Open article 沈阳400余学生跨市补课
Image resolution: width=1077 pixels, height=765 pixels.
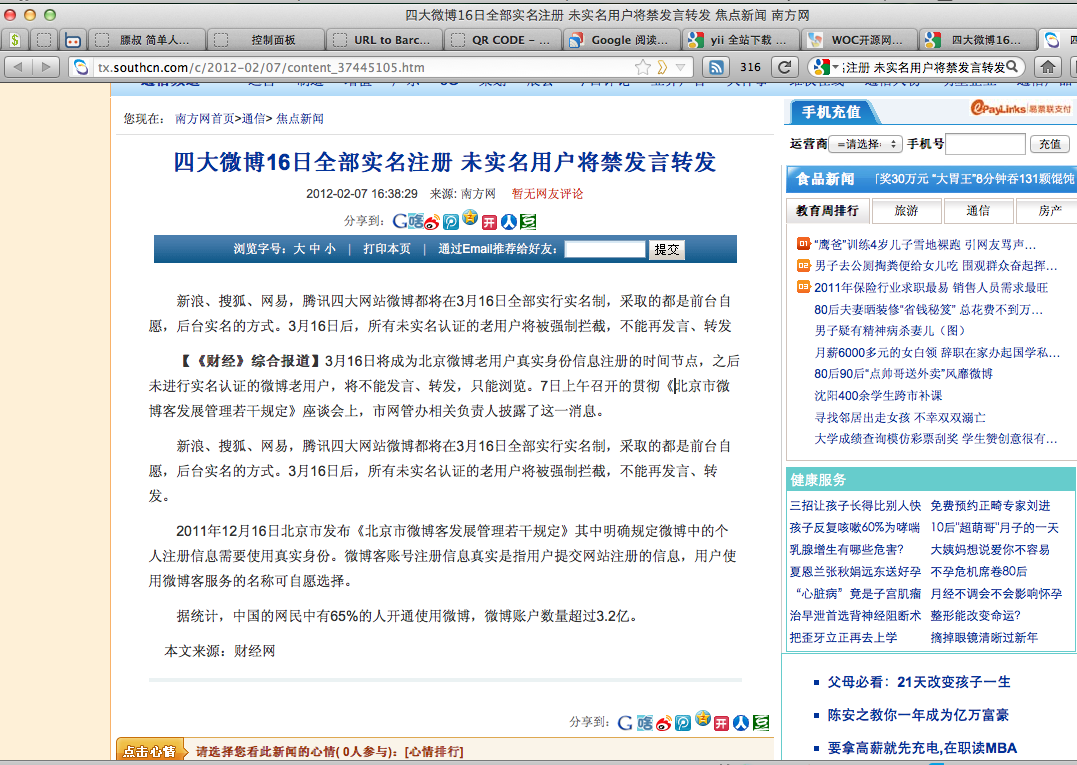[x=878, y=396]
